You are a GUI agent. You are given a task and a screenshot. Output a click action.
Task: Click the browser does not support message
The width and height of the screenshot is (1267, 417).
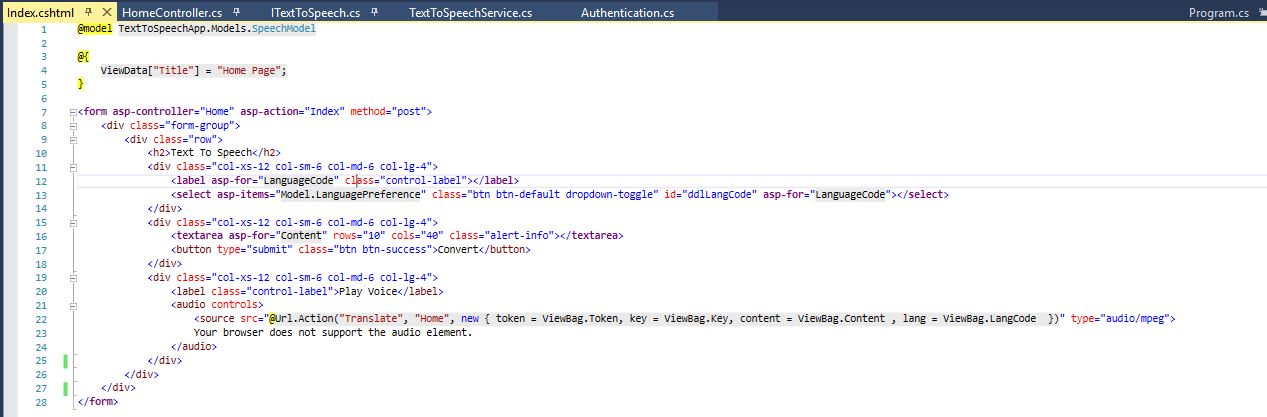(333, 331)
